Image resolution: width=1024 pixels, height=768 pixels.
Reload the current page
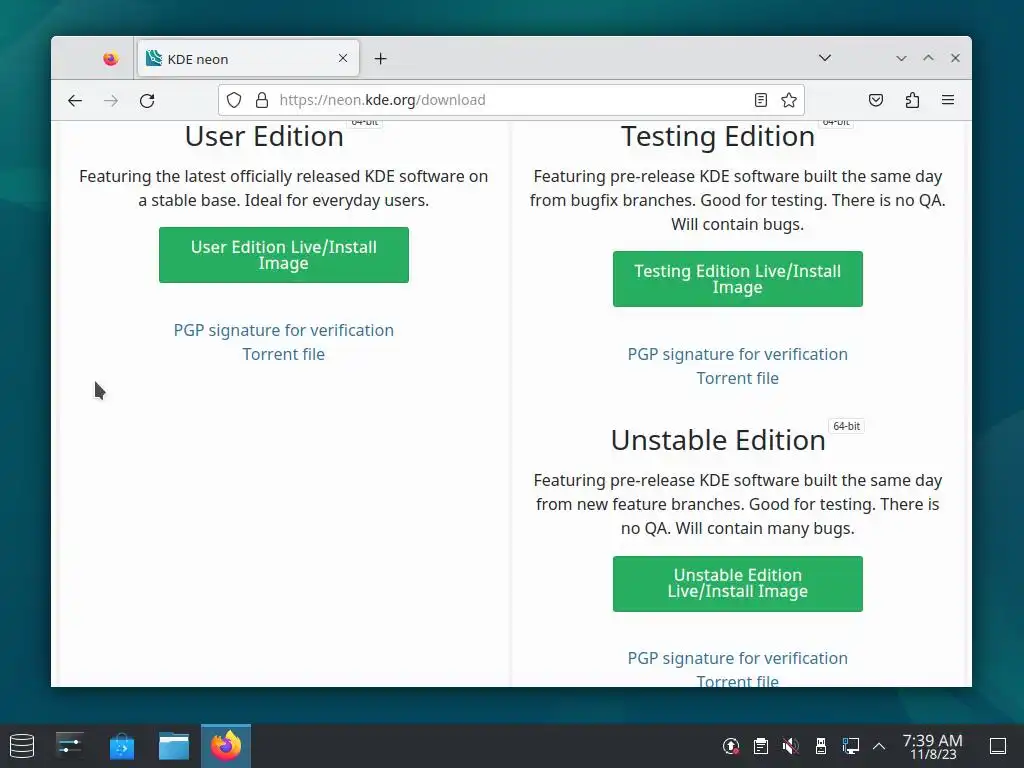coord(147,101)
